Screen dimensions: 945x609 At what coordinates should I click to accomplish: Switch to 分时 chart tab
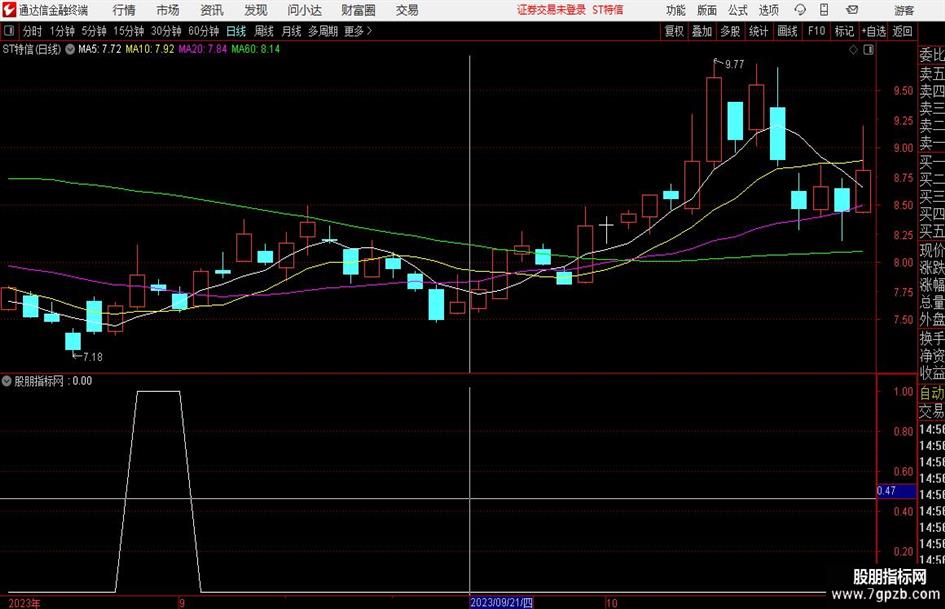click(x=33, y=31)
